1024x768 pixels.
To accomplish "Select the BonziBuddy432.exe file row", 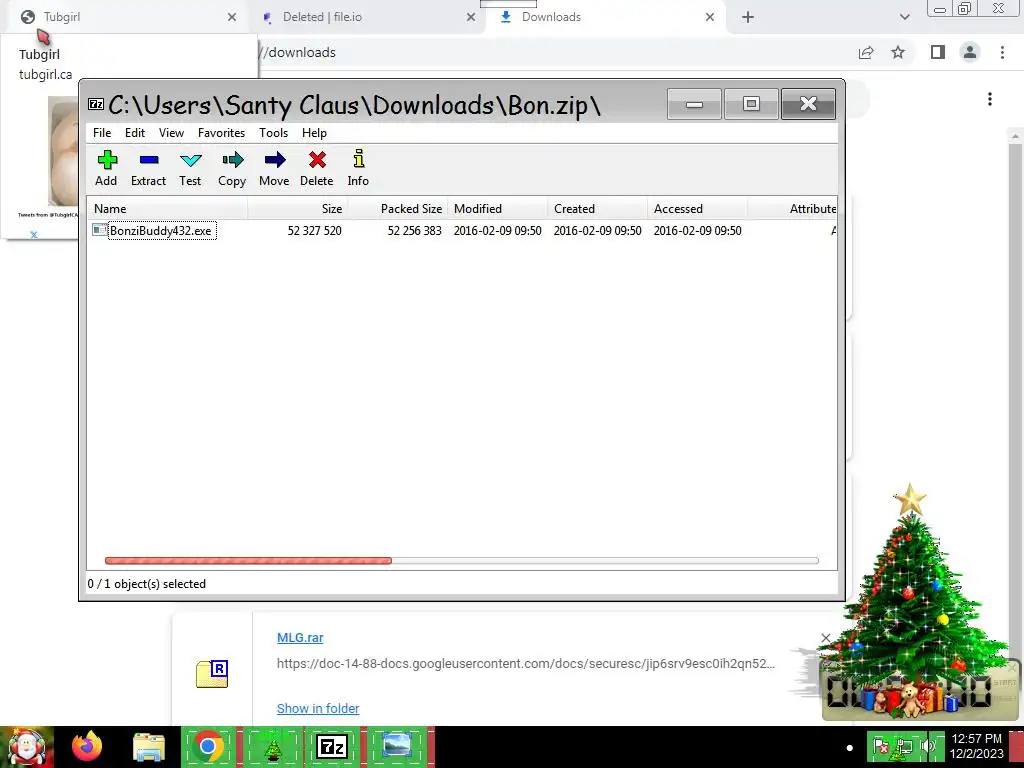I will coord(462,231).
